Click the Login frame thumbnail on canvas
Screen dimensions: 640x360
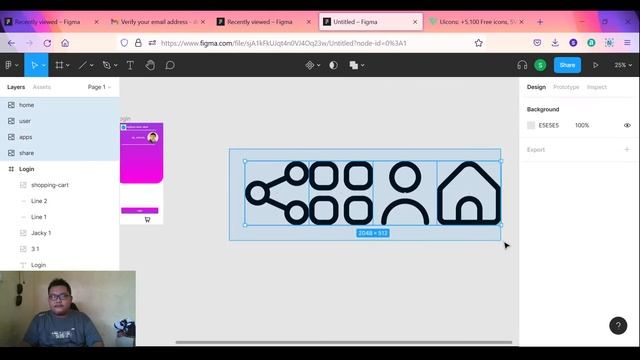[142, 173]
